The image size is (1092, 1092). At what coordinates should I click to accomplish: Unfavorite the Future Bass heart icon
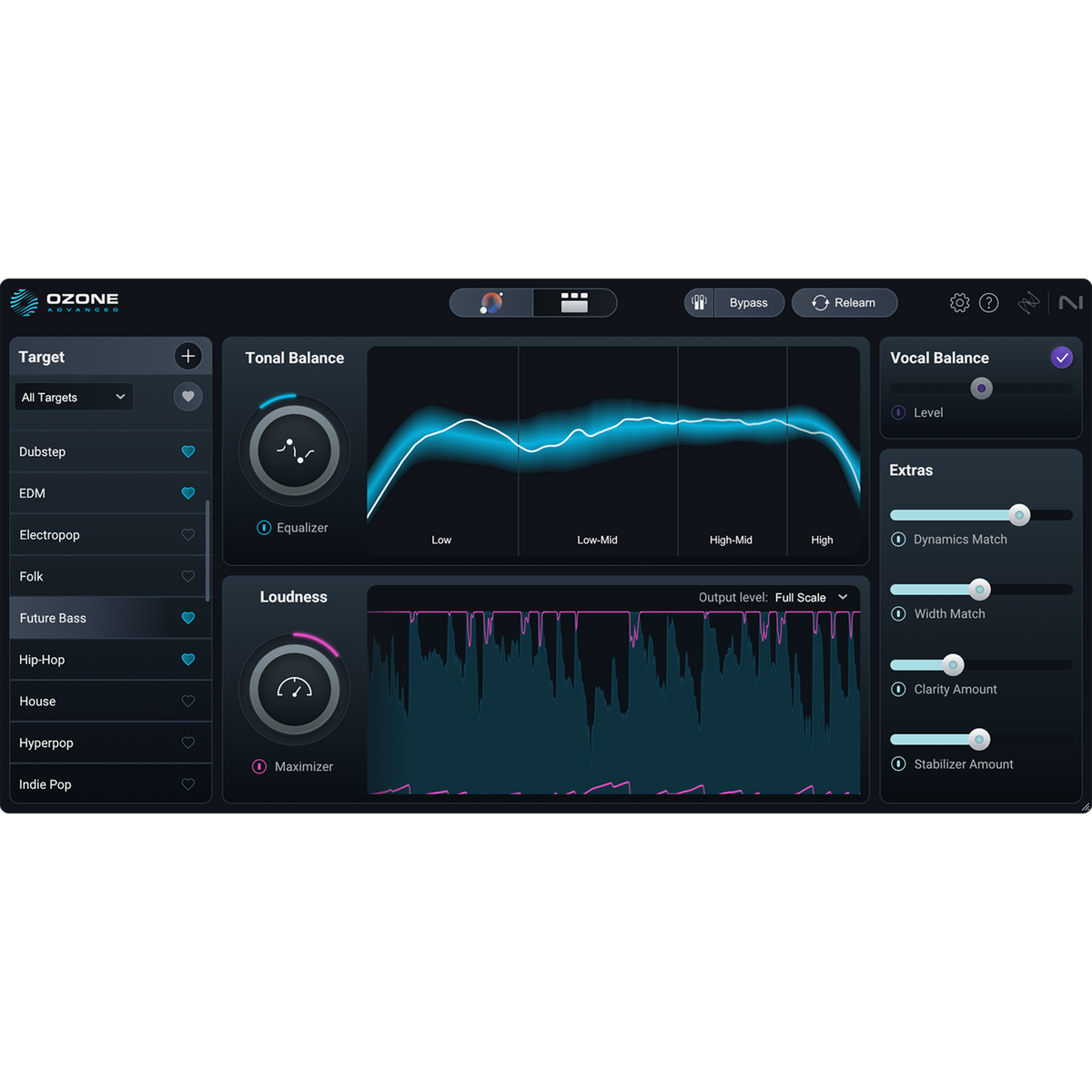188,618
